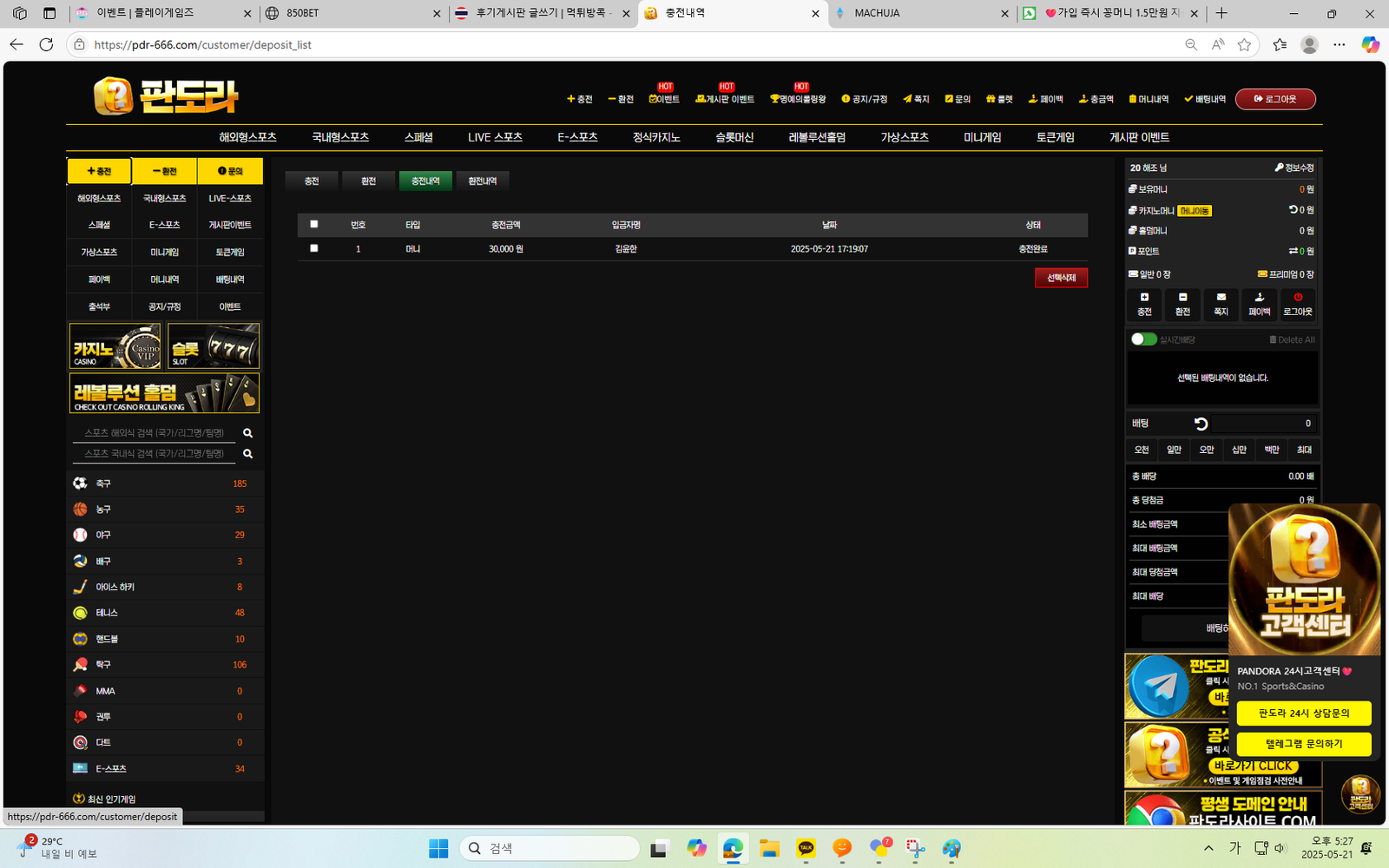Click the betting amount reset refresh icon
This screenshot has width=1389, height=868.
[x=1201, y=424]
